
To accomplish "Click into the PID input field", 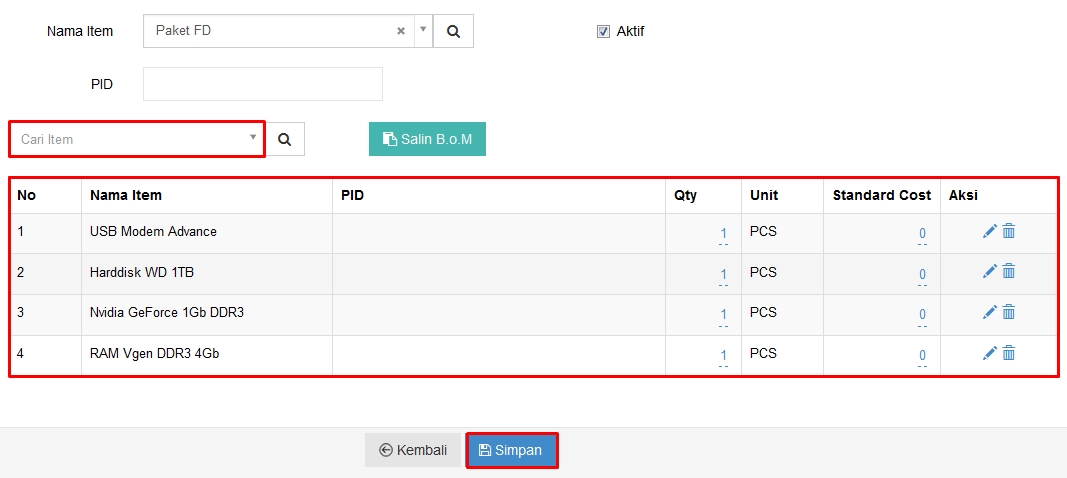I will (263, 84).
